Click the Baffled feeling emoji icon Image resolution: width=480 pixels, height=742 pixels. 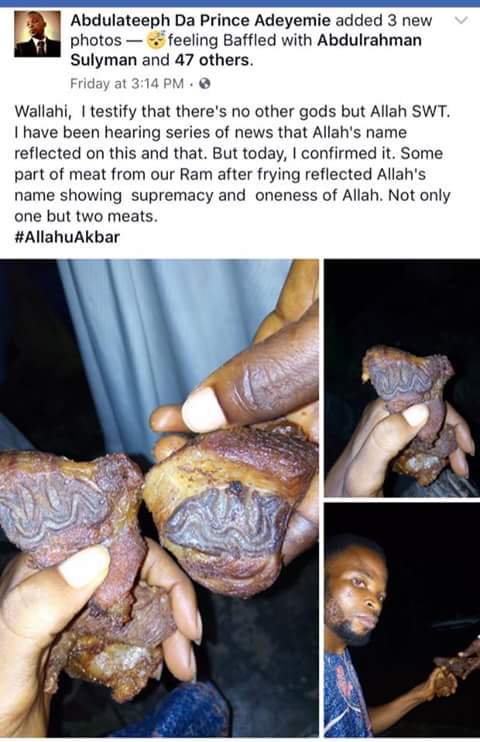pyautogui.click(x=156, y=40)
